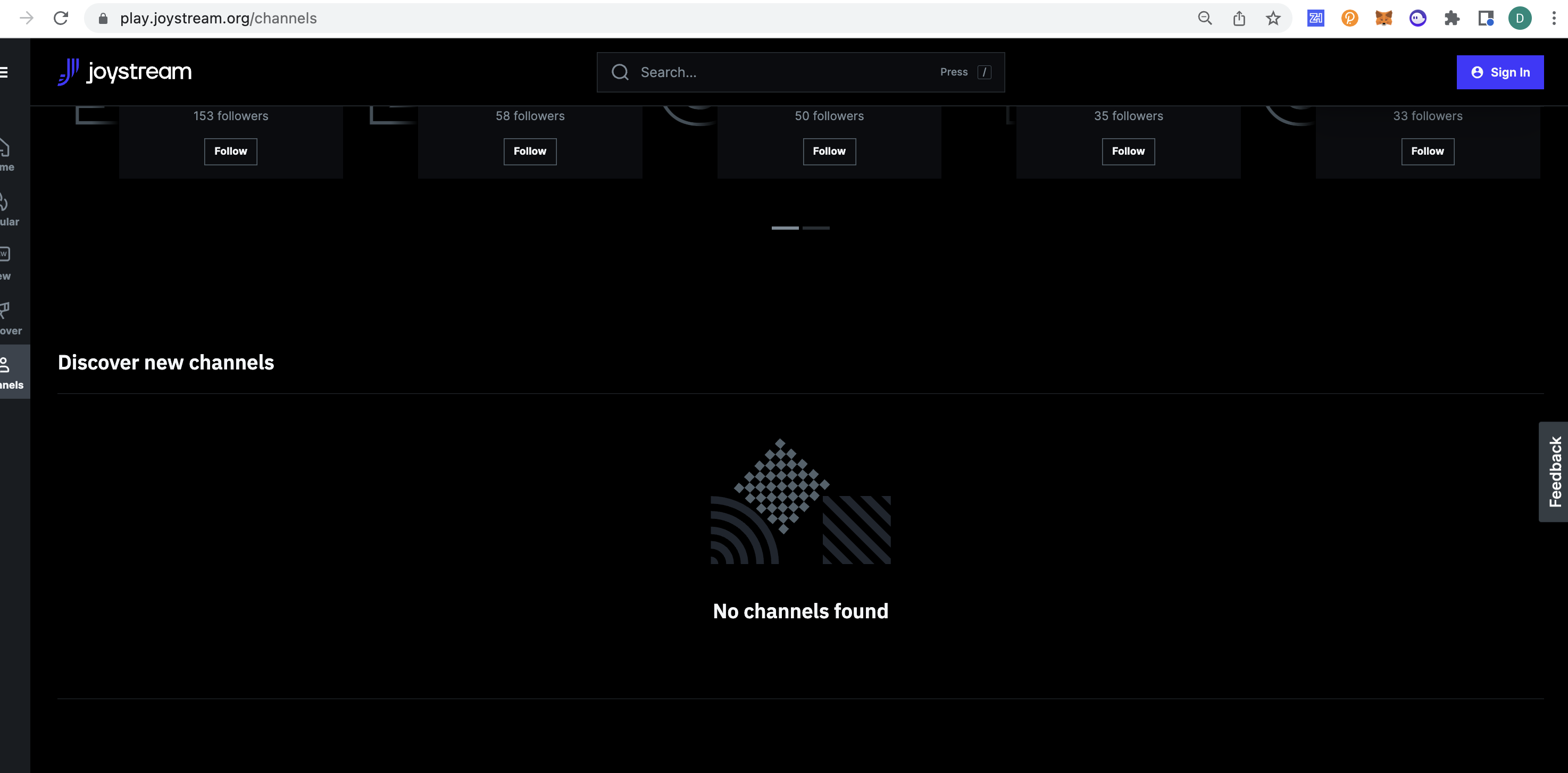This screenshot has height=773, width=1568.
Task: Open the MetaMask fox extension
Action: pos(1383,18)
